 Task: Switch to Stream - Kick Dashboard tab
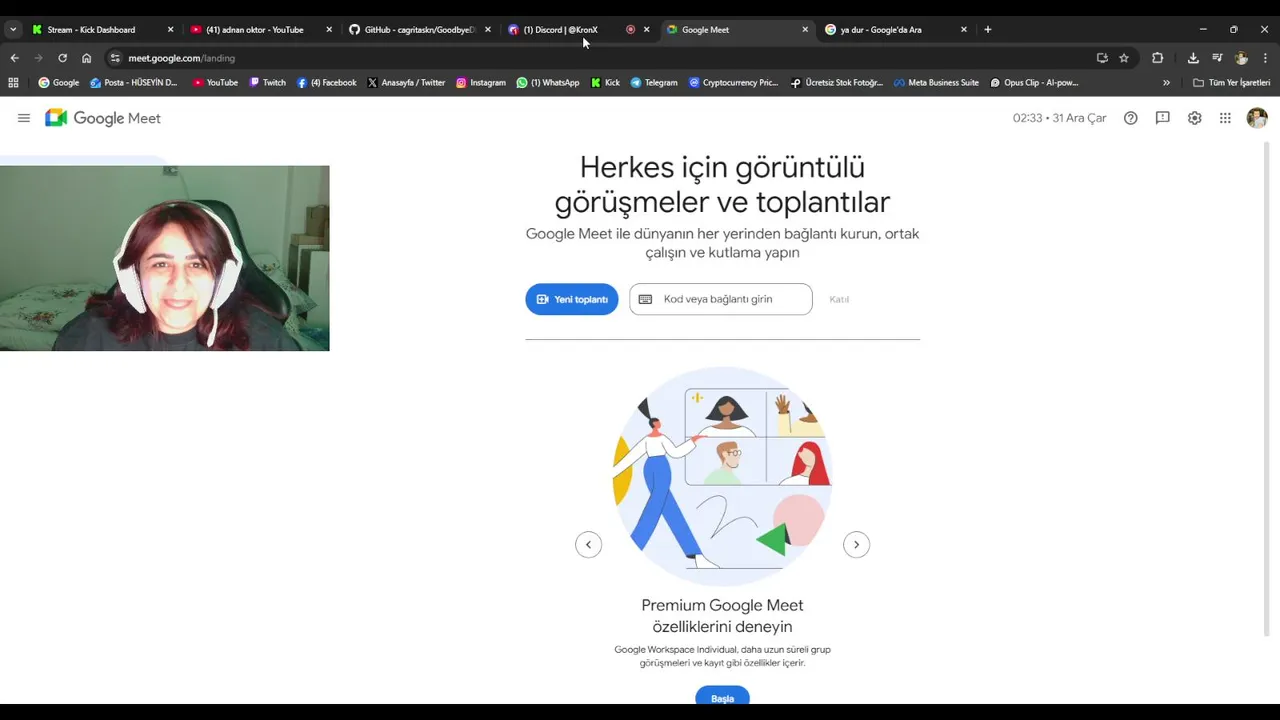(x=91, y=30)
